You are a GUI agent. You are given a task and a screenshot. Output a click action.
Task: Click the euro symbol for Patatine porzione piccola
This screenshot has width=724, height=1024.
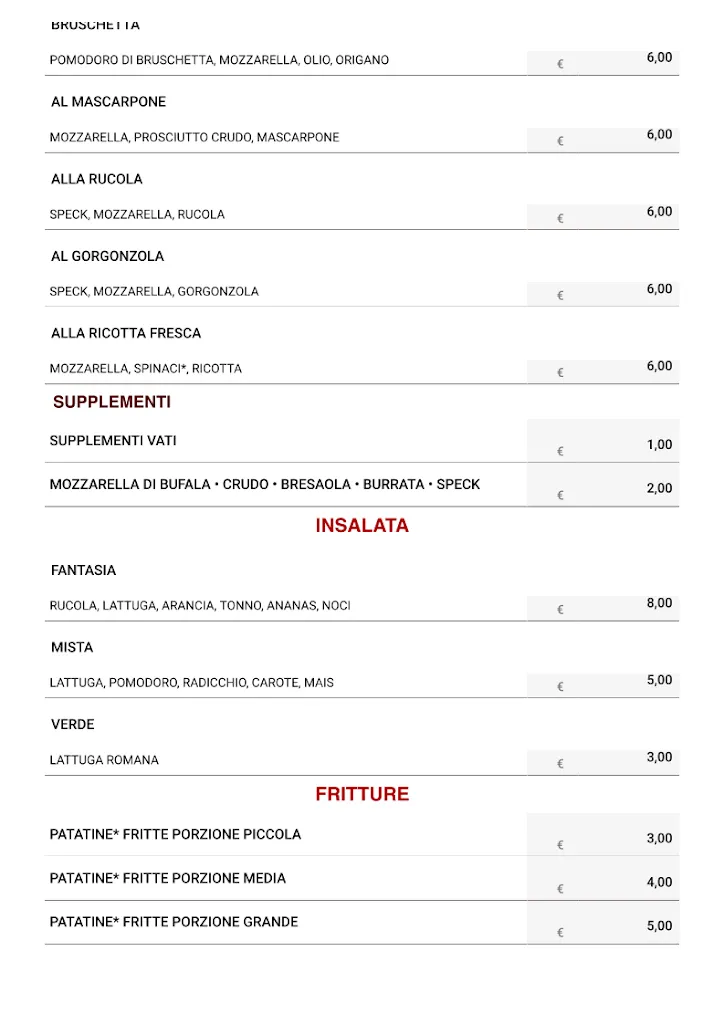560,845
